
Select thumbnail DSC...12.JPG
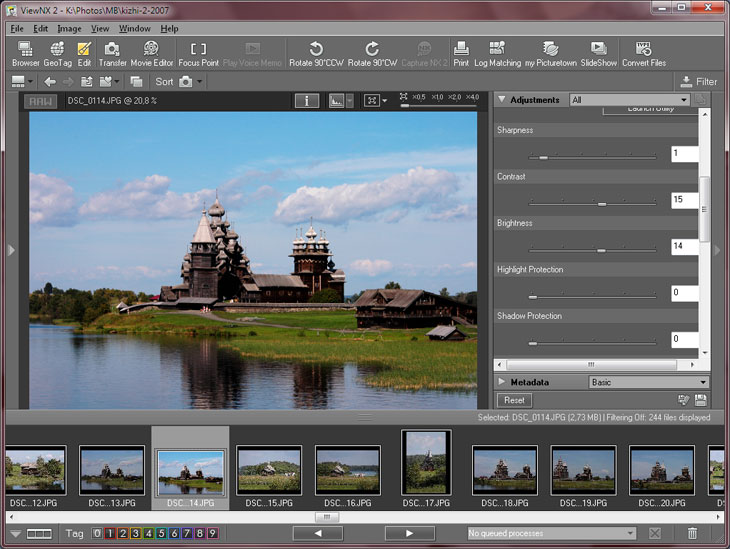[35, 476]
